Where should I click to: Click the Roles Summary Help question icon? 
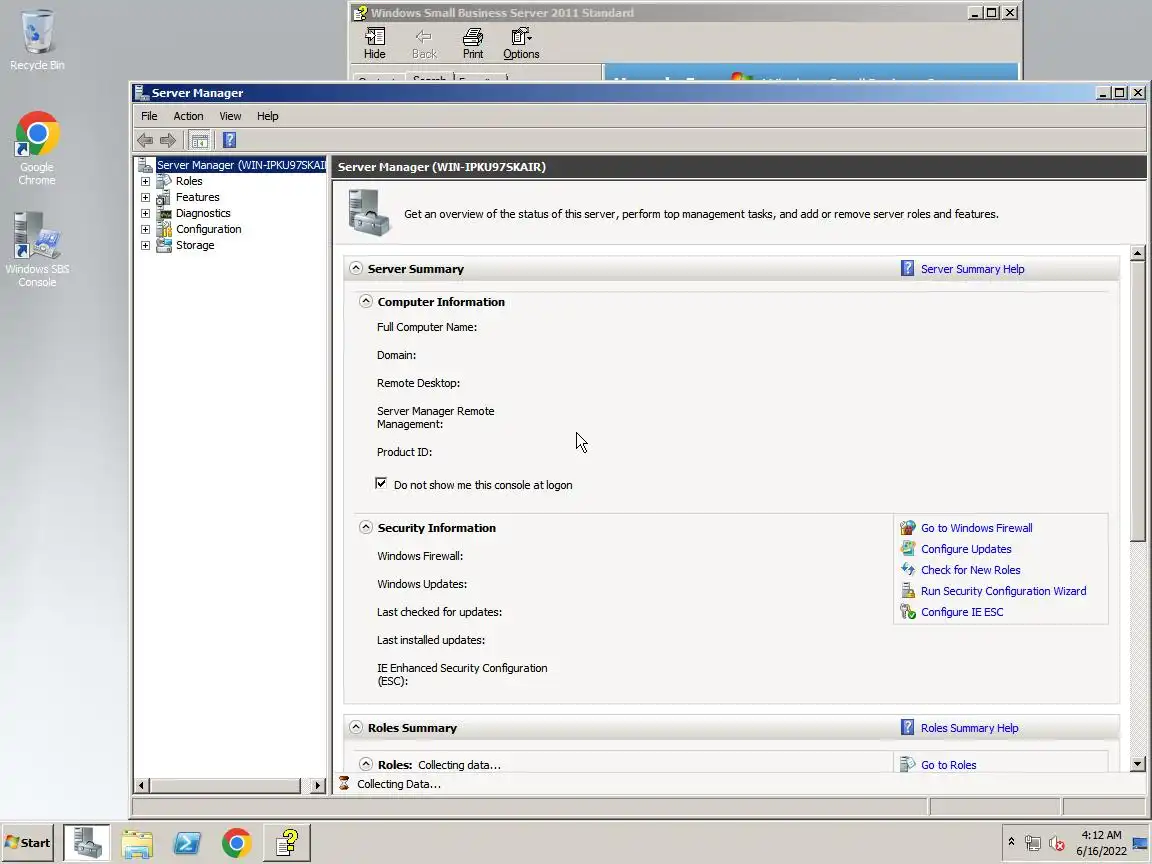click(907, 727)
